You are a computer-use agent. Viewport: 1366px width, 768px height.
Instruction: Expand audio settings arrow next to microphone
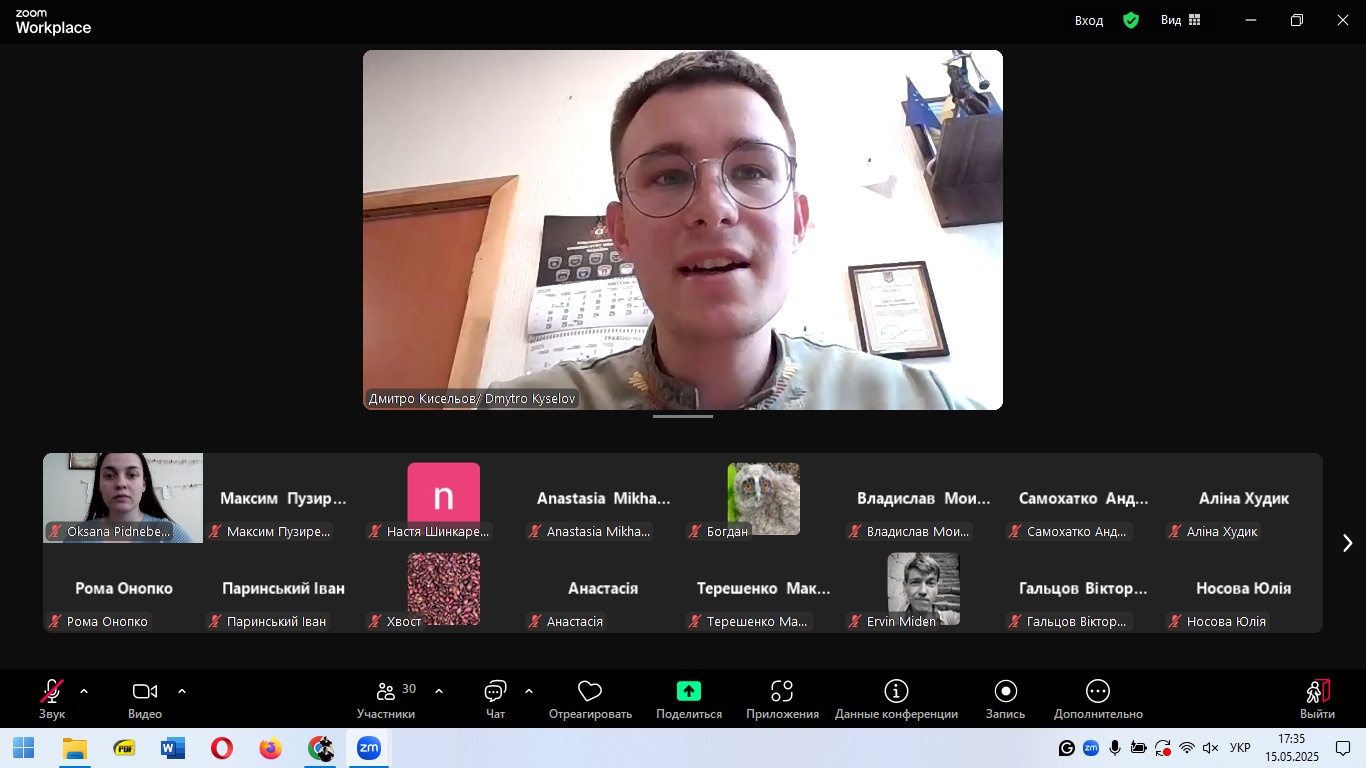tap(84, 691)
